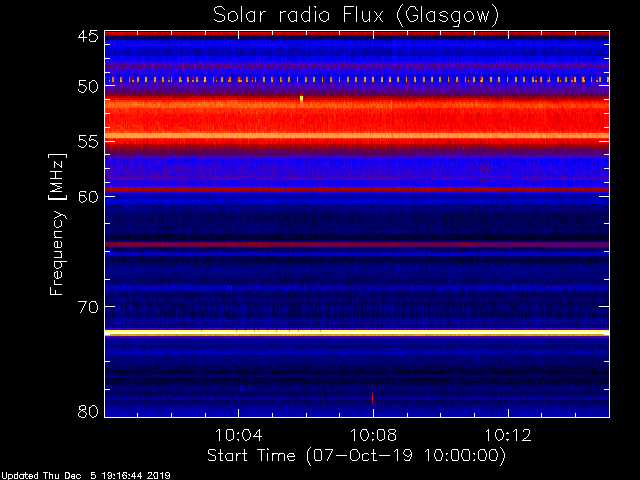Click the 10:12 time tick label

pos(508,435)
